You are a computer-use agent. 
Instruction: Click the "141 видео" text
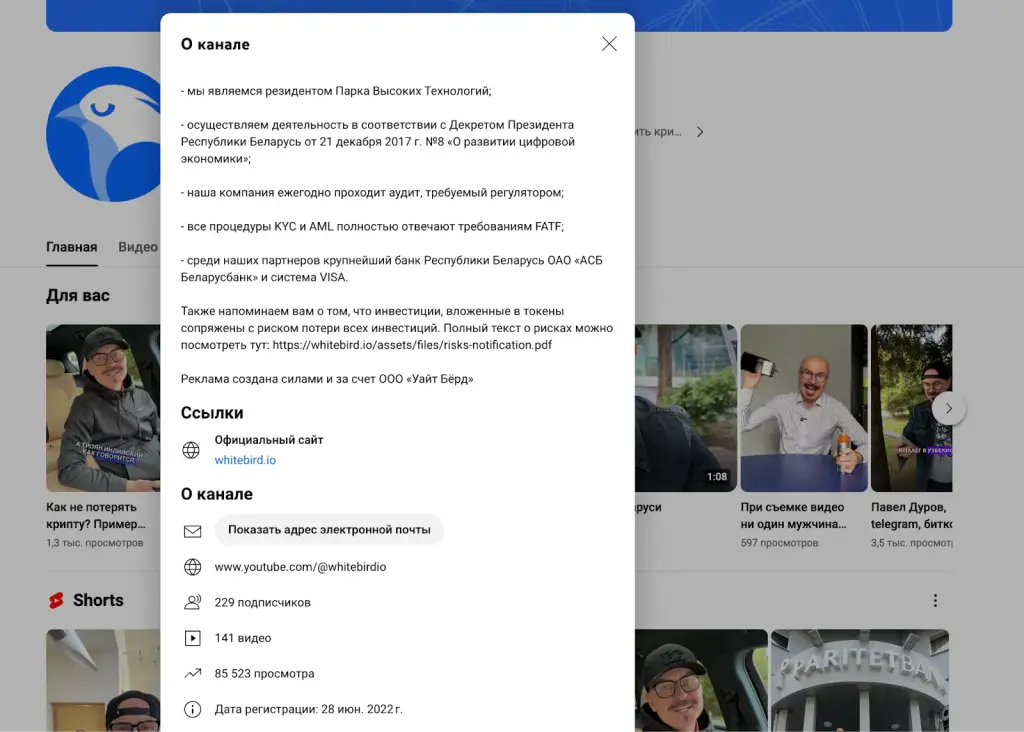coord(242,638)
